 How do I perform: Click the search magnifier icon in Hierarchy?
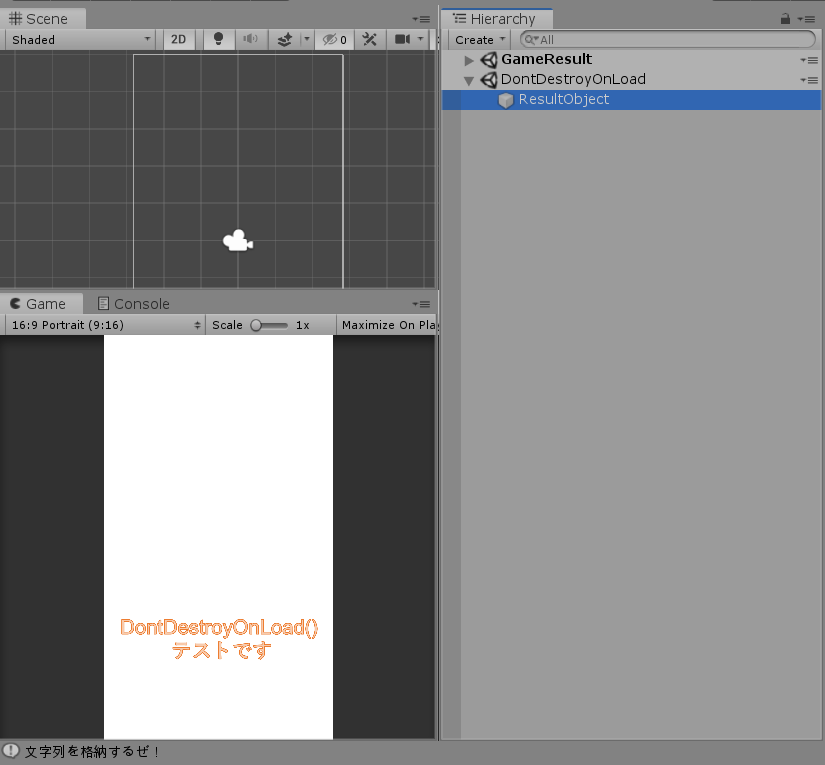(x=531, y=39)
